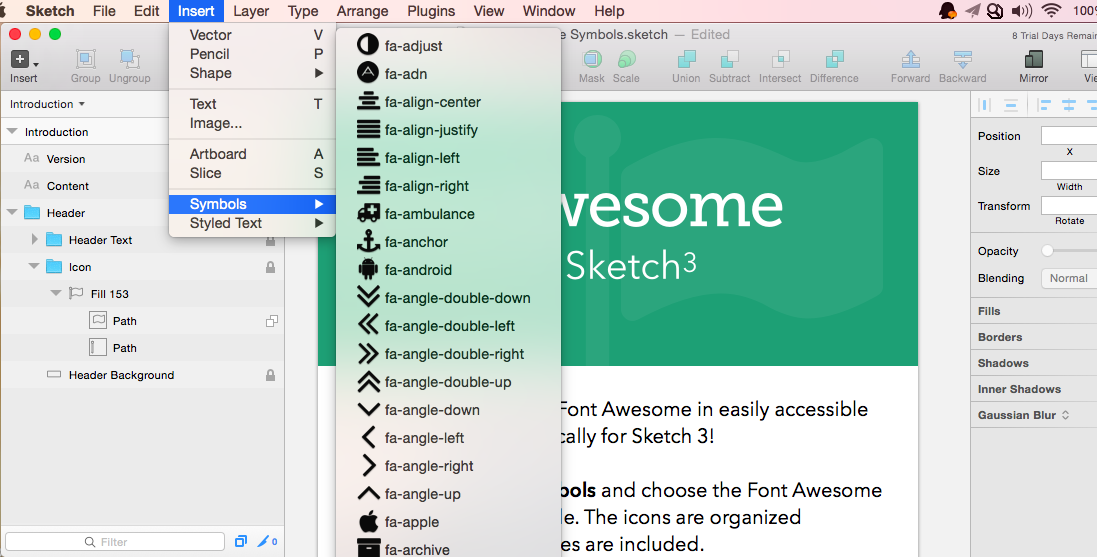The width and height of the screenshot is (1097, 557).
Task: Open the Mirror tool
Action: coord(1033,66)
